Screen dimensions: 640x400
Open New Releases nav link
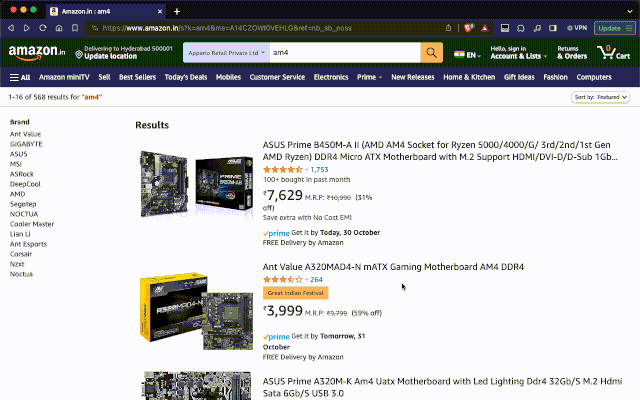tap(413, 77)
